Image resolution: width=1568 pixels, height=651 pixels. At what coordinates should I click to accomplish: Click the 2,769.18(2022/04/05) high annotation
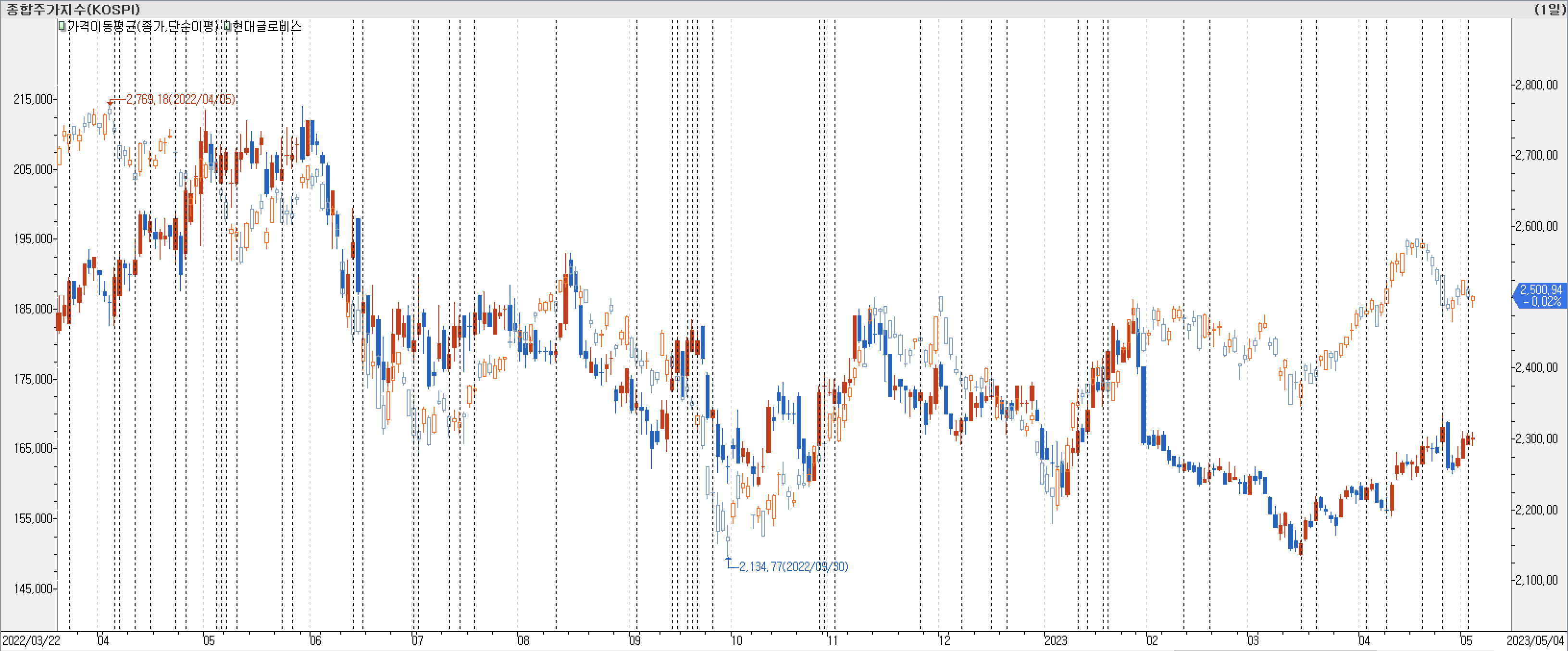coord(180,99)
